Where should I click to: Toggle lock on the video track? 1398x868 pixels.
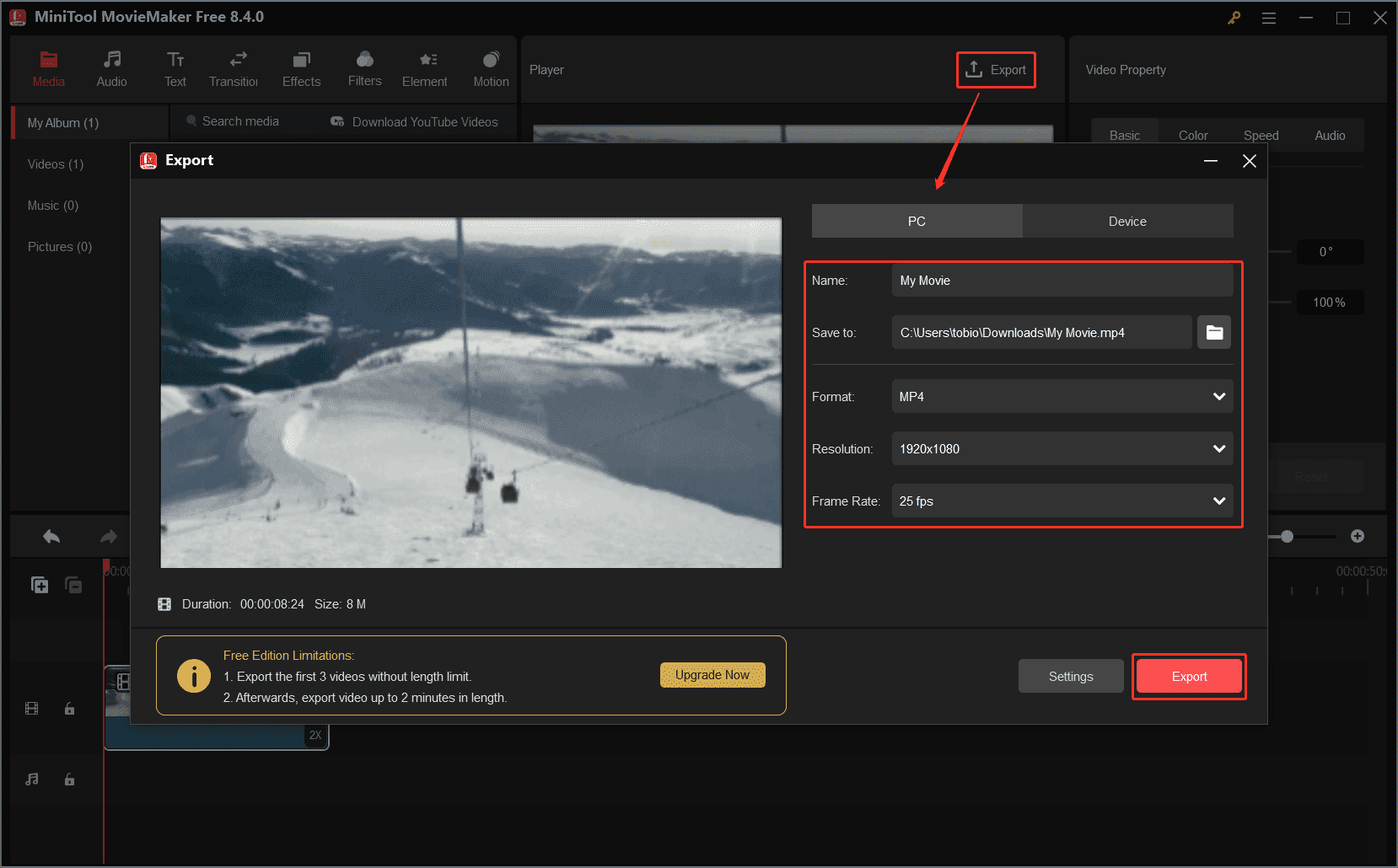coord(69,708)
